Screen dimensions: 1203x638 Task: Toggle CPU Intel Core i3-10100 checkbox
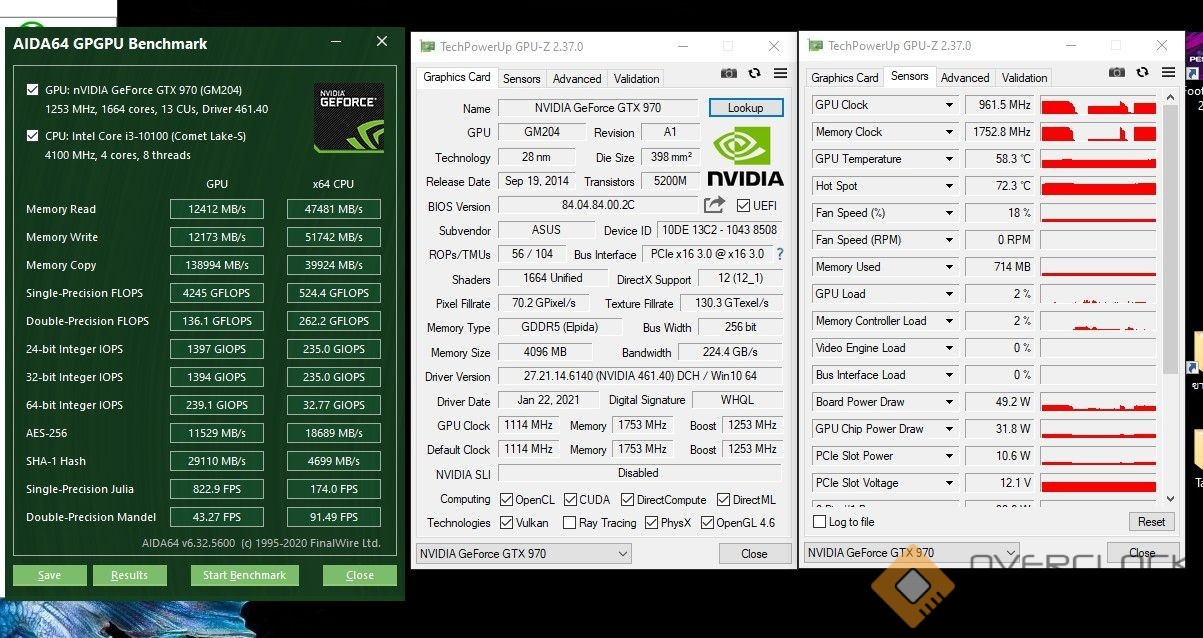[x=34, y=136]
